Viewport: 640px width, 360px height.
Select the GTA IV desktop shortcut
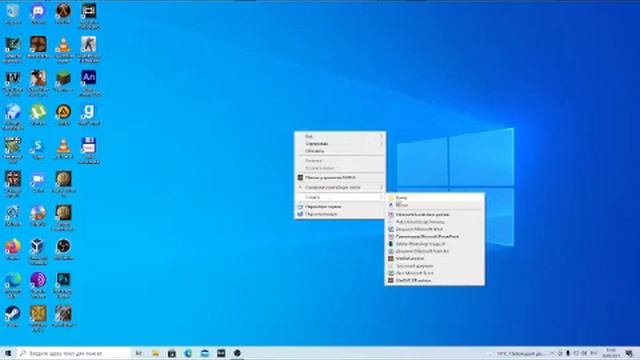(x=13, y=82)
